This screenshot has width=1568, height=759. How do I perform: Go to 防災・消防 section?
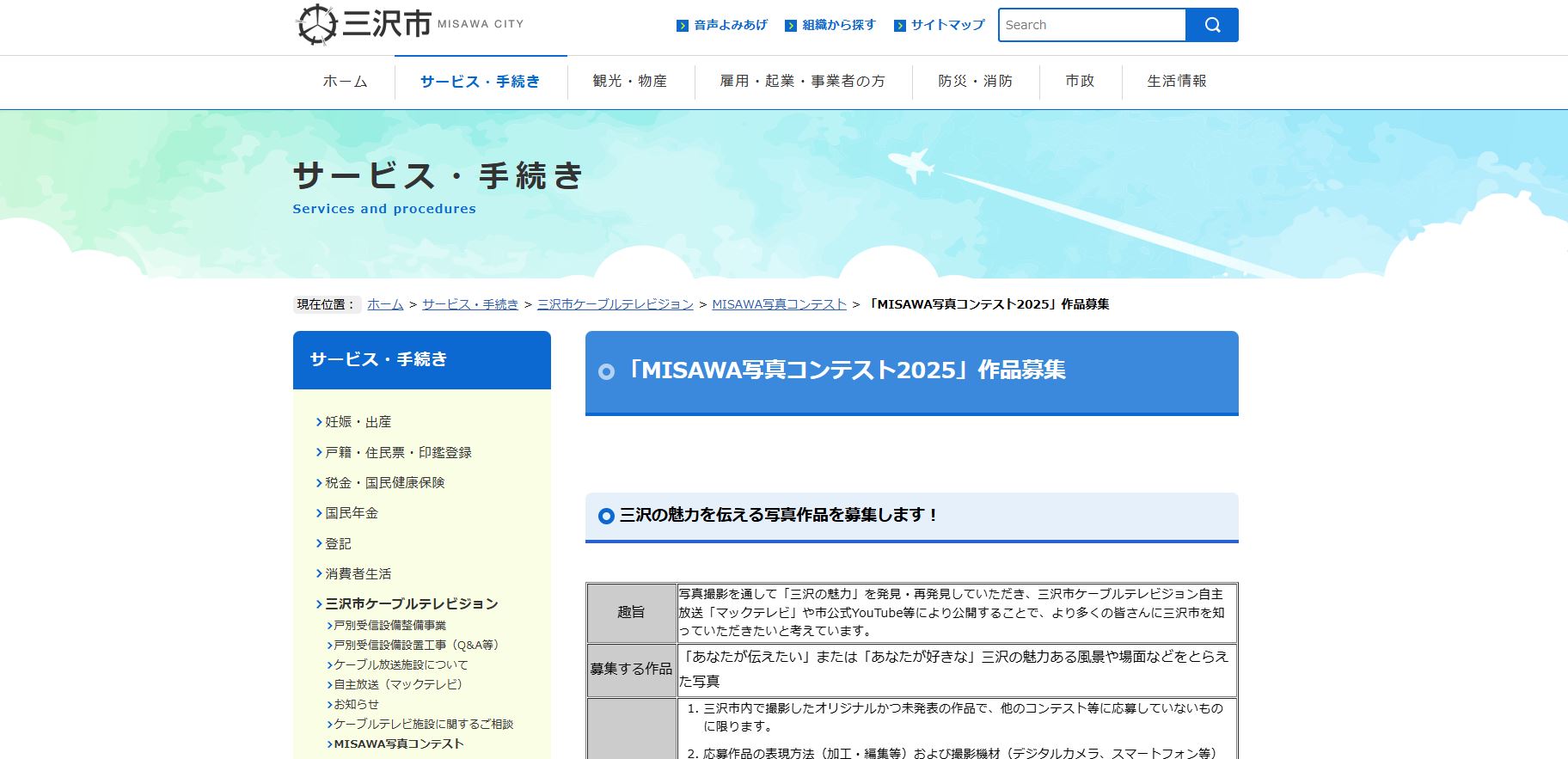975,81
